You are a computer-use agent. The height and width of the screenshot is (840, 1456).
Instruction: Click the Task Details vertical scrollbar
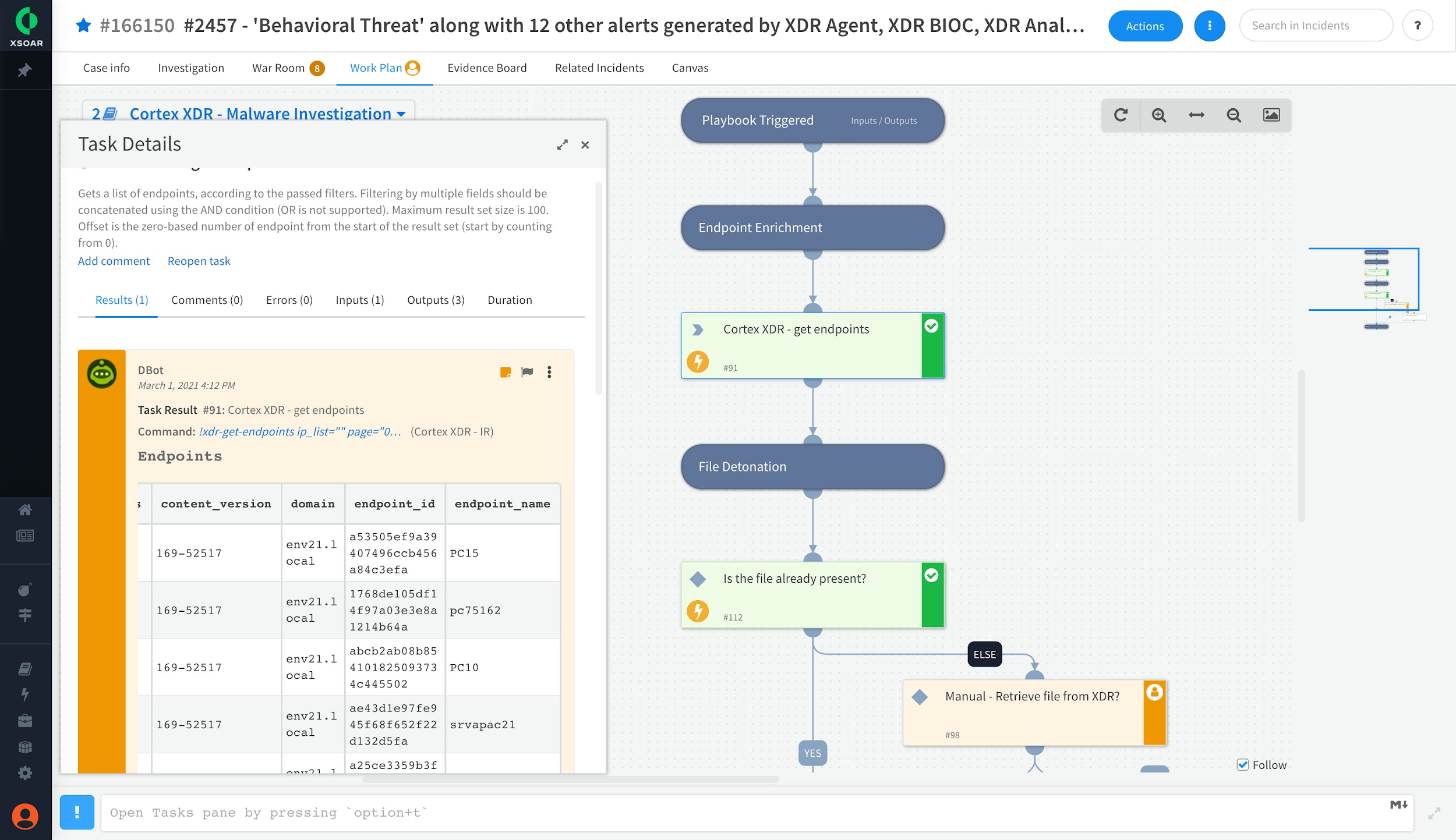598,288
